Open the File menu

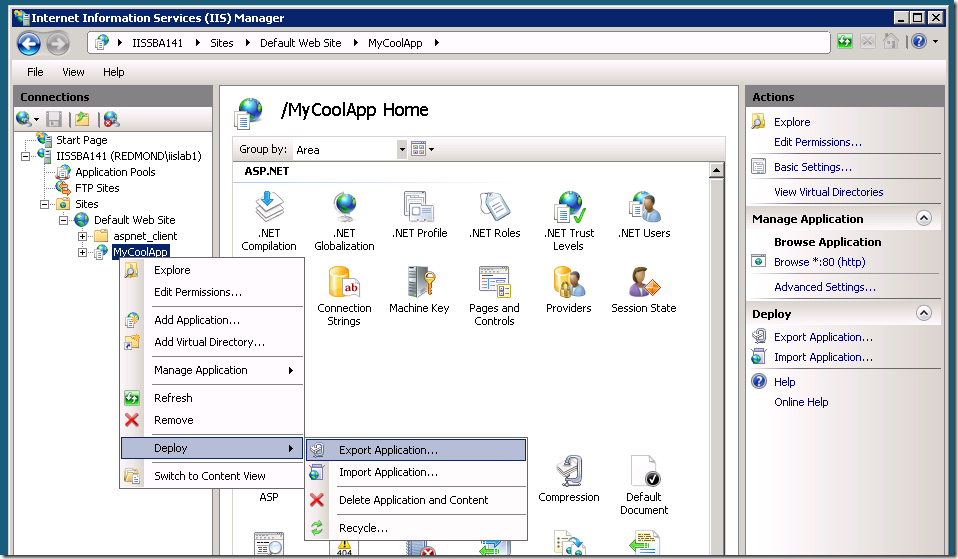[35, 72]
